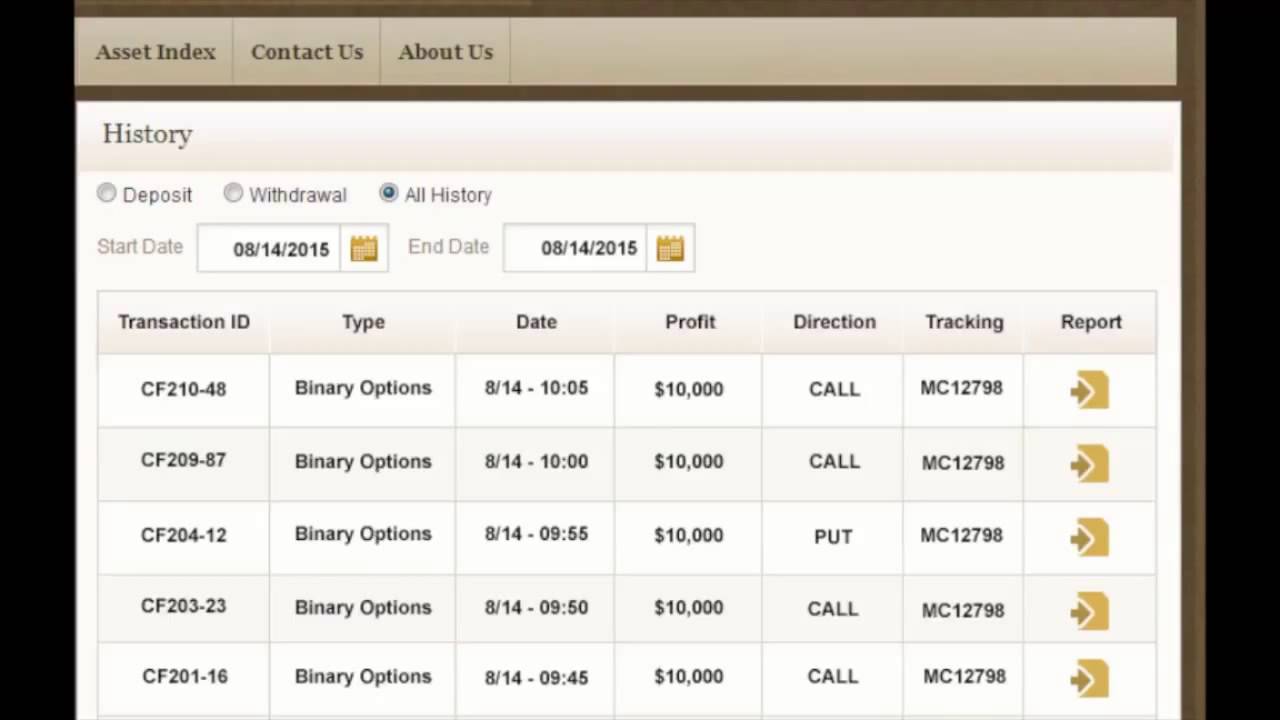Viewport: 1280px width, 720px height.
Task: Open report for transaction CF201-16
Action: (x=1090, y=679)
